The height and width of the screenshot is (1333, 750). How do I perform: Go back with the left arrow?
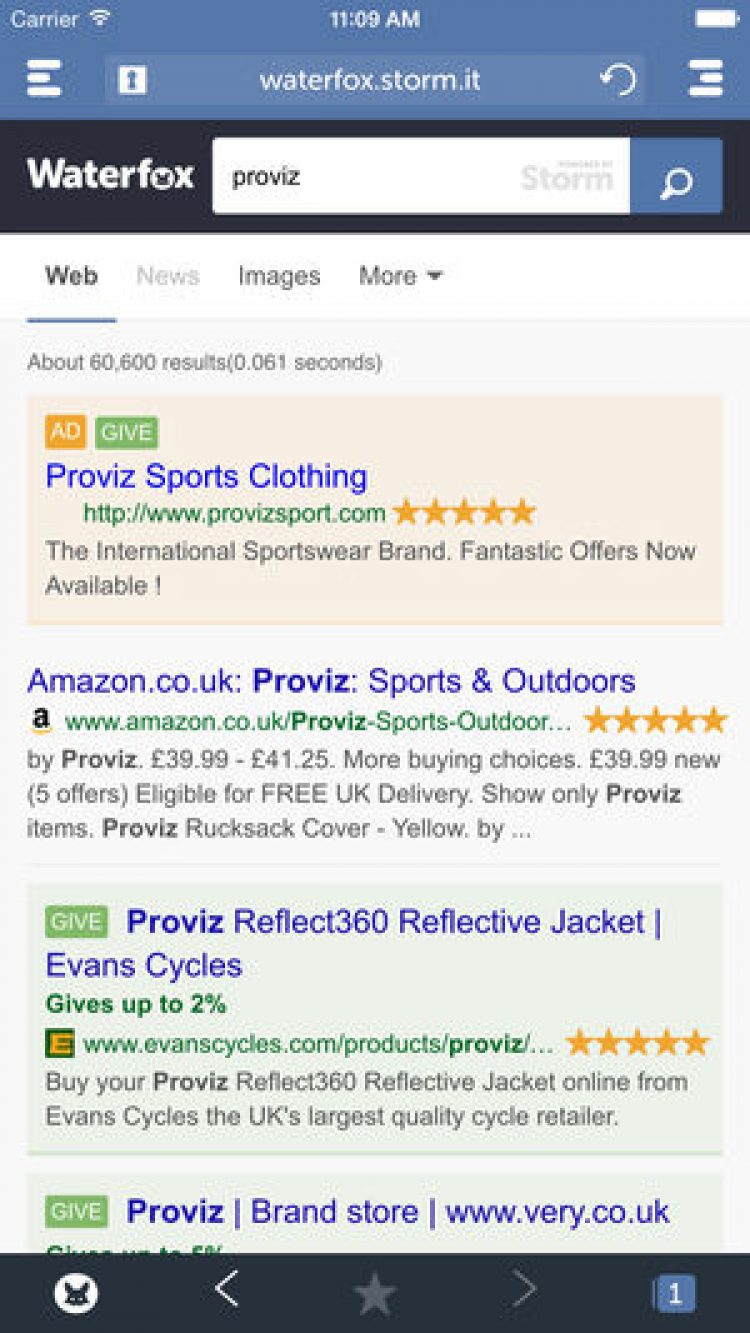coord(227,1291)
